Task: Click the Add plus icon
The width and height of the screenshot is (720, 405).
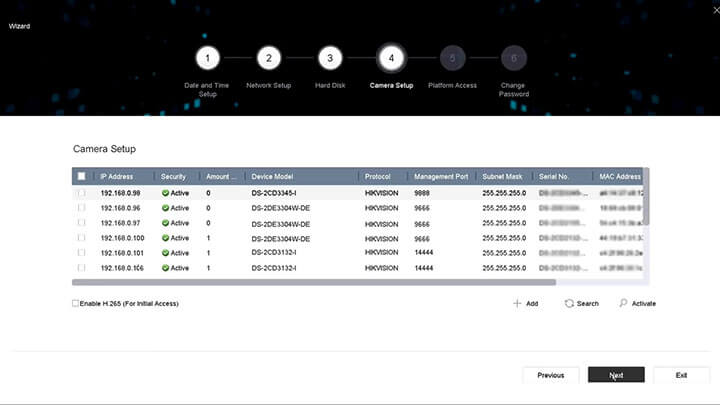Action: pos(517,303)
